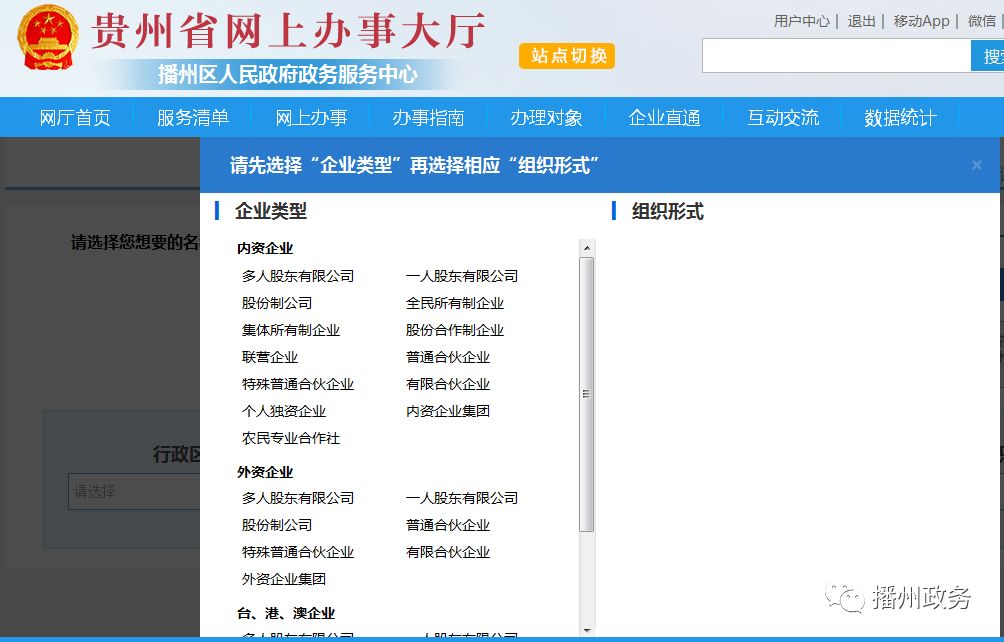
Task: Open the 网厅首页 navigation tab
Action: tap(75, 118)
